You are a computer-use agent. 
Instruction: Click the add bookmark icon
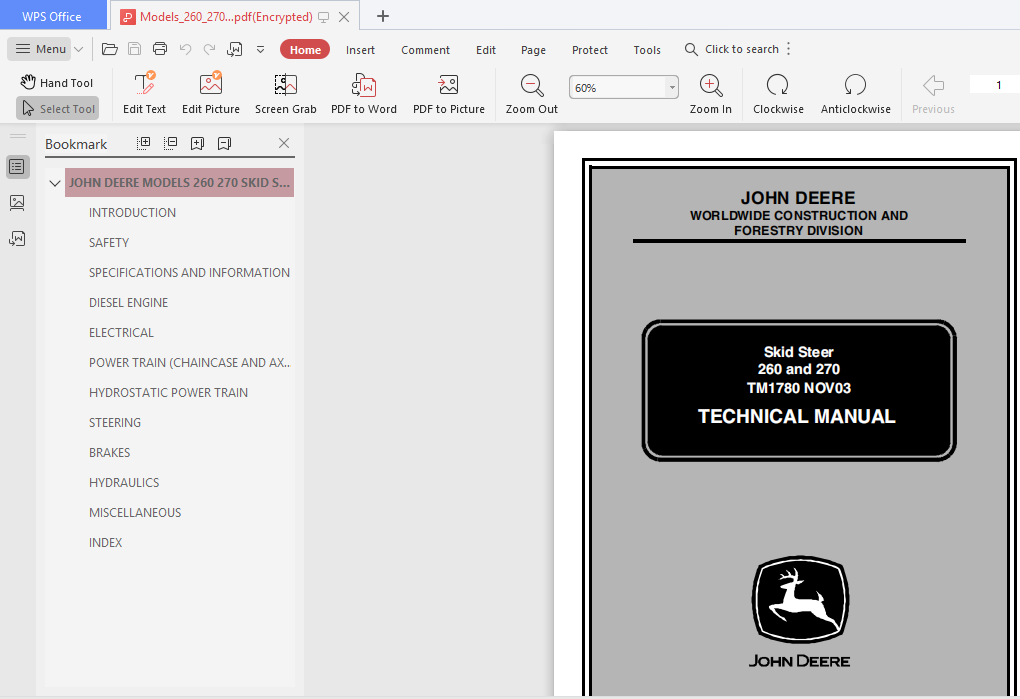pyautogui.click(x=197, y=143)
